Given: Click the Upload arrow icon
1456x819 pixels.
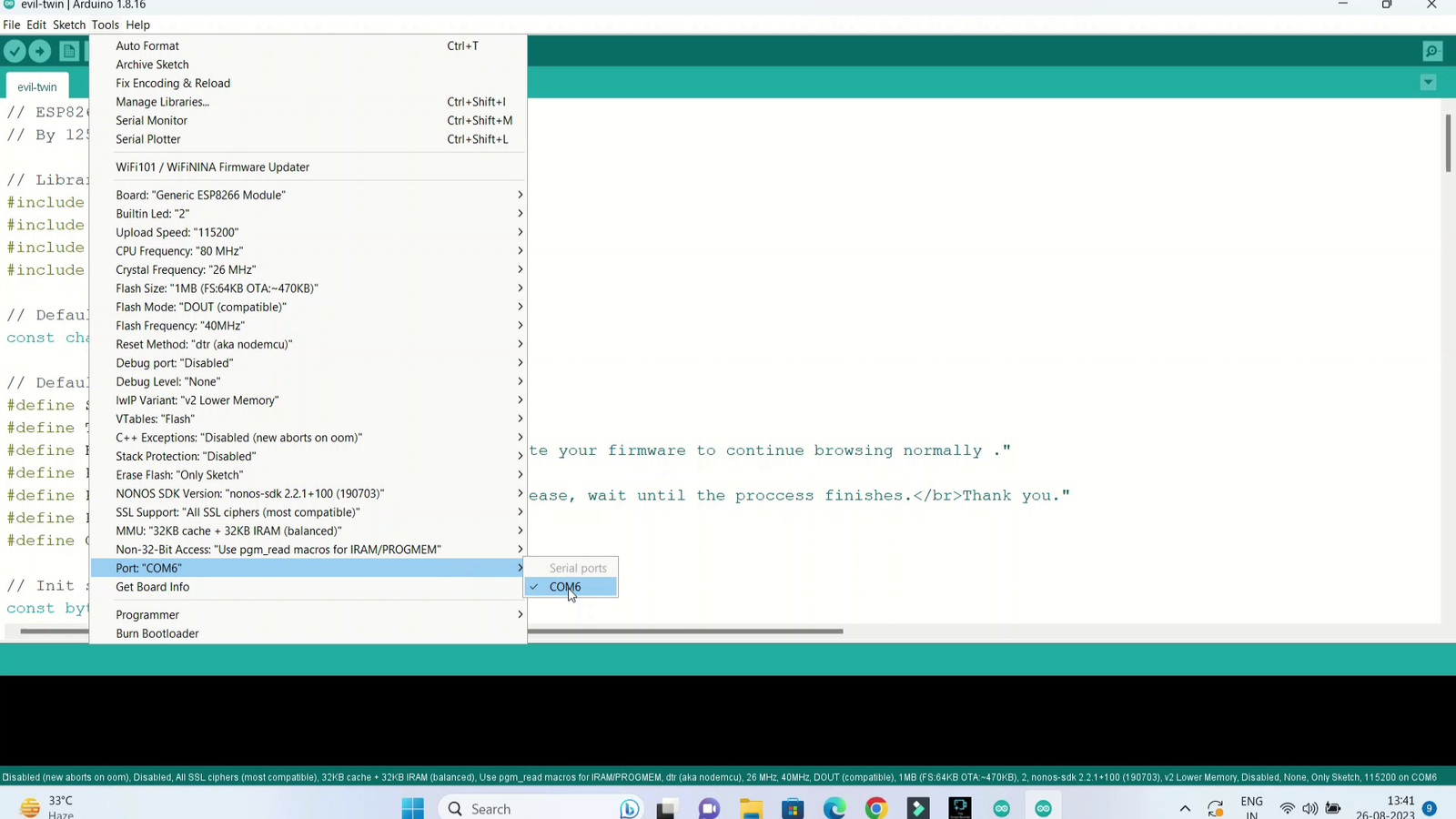Looking at the screenshot, I should click(39, 51).
